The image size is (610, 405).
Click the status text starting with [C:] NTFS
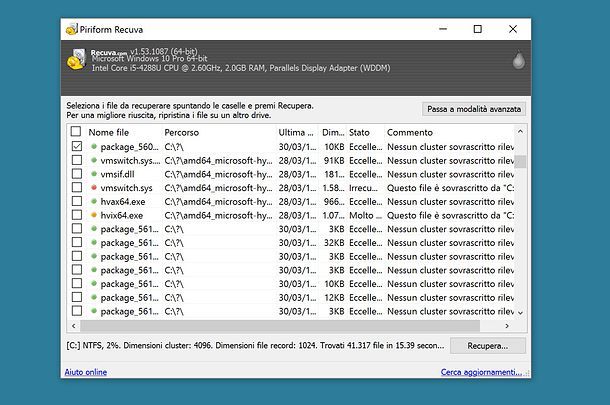[x=255, y=345]
